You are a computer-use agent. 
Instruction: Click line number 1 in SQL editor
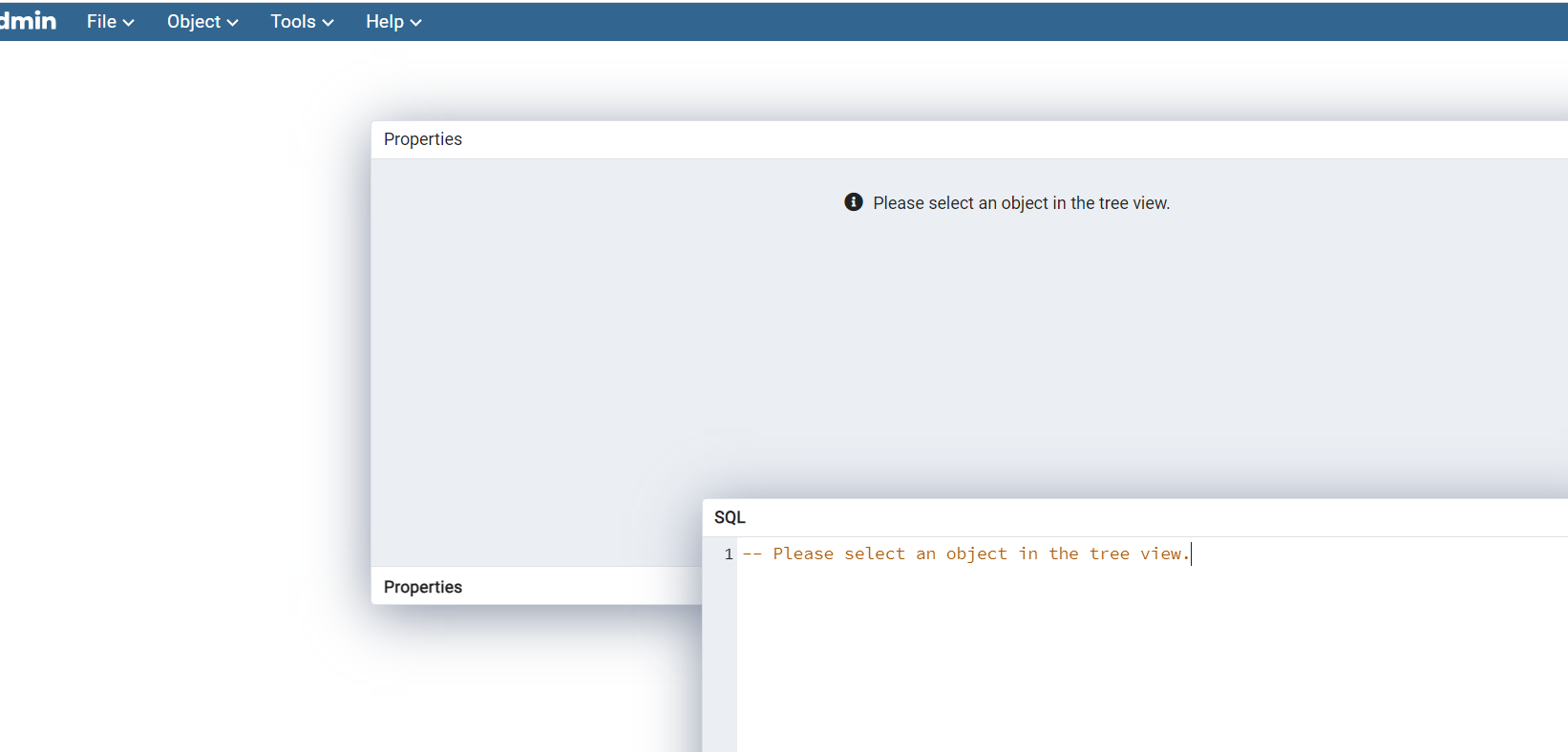pos(729,554)
